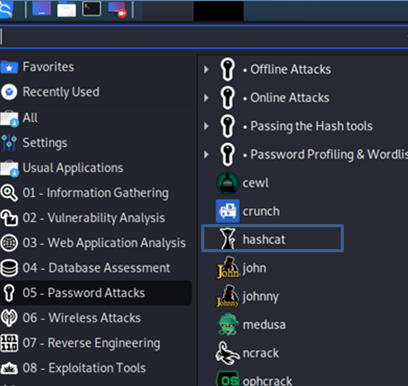Click the Settings category label
This screenshot has width=408, height=386.
coord(45,143)
